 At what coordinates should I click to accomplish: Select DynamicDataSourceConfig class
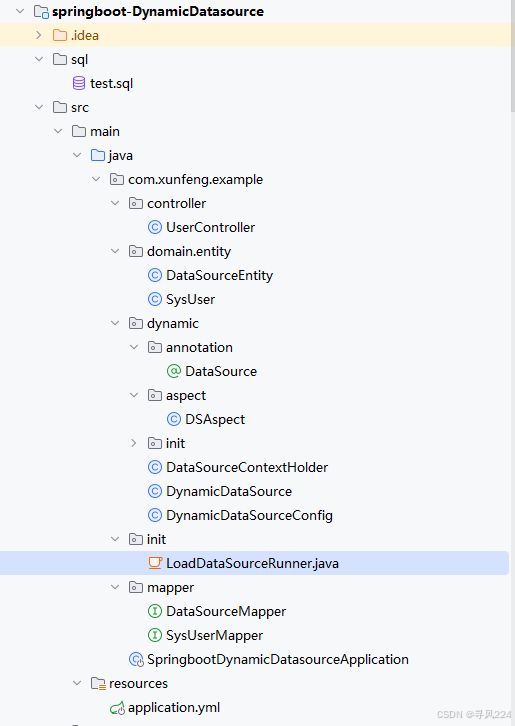pyautogui.click(x=249, y=515)
